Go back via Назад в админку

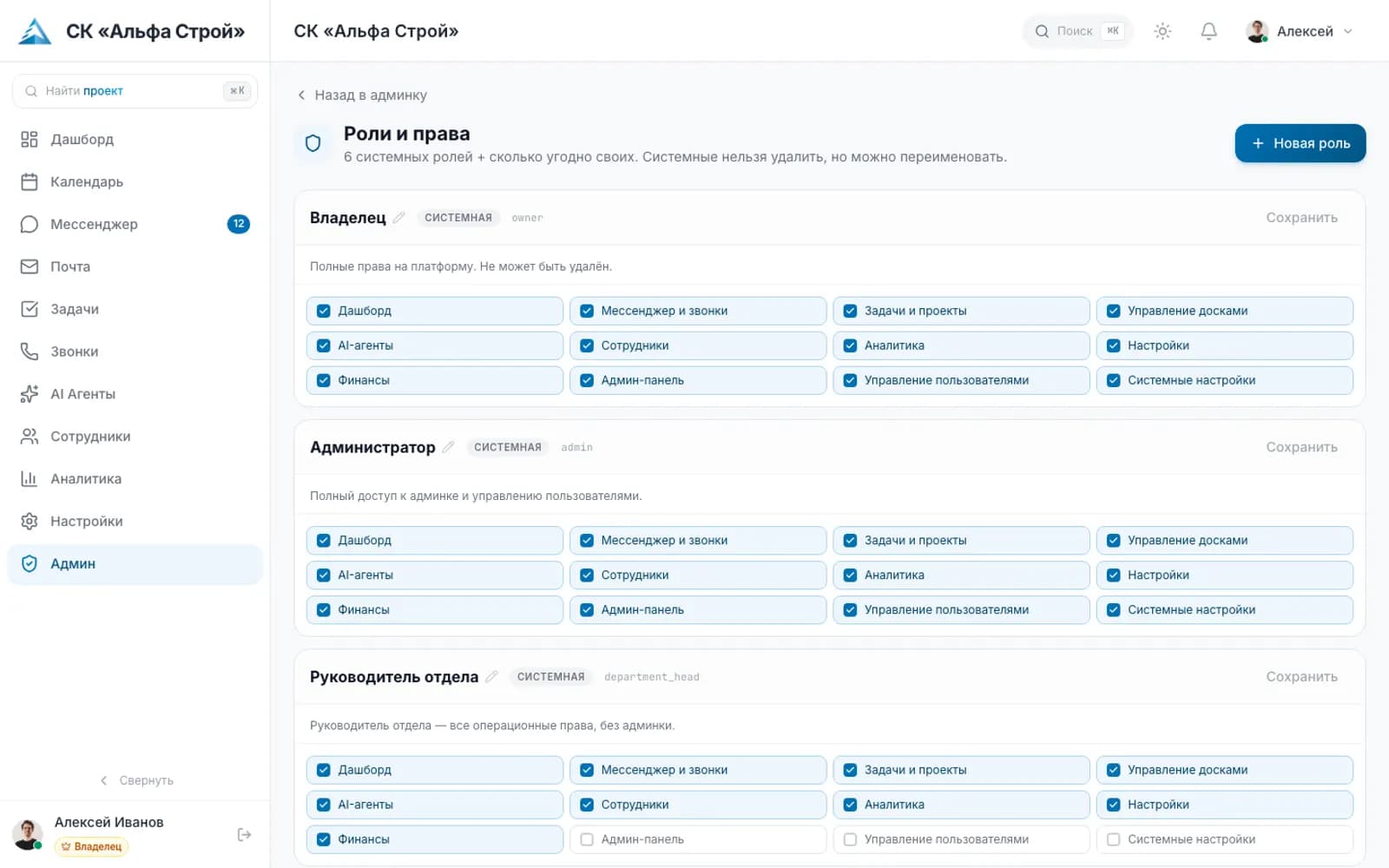click(x=362, y=95)
